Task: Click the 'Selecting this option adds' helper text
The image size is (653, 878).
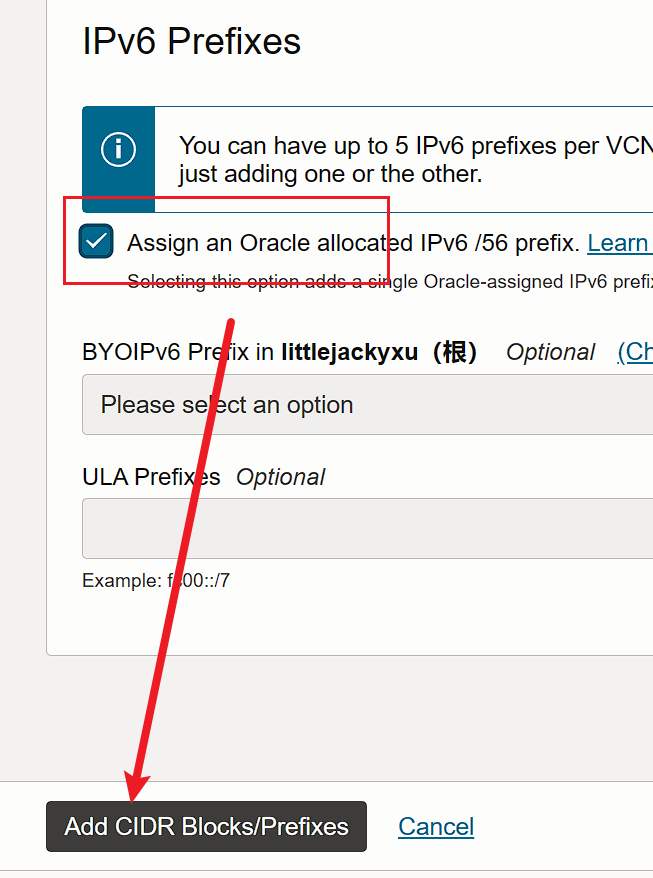Action: click(x=389, y=282)
